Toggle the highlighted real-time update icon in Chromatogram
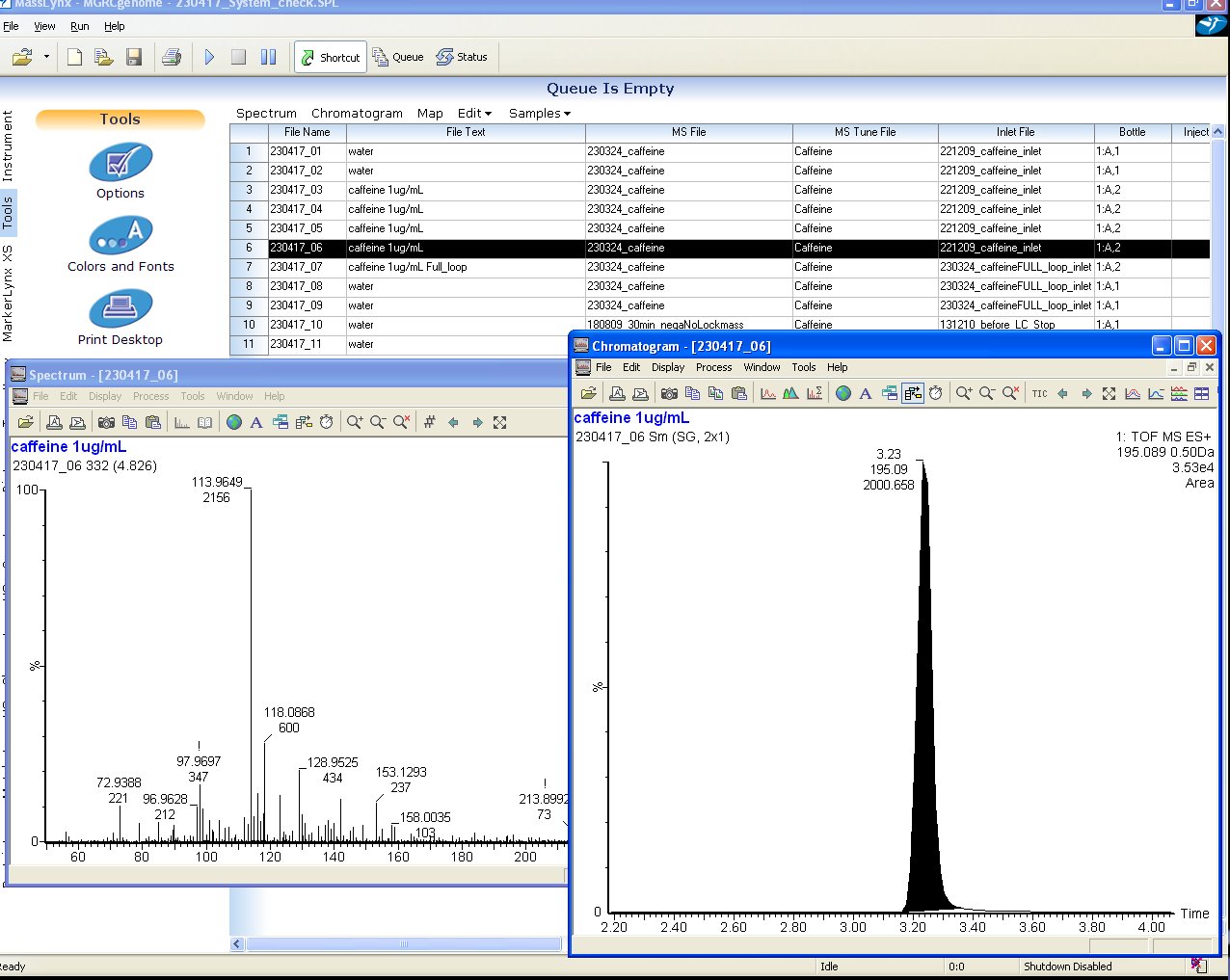The image size is (1230, 980). tap(912, 394)
